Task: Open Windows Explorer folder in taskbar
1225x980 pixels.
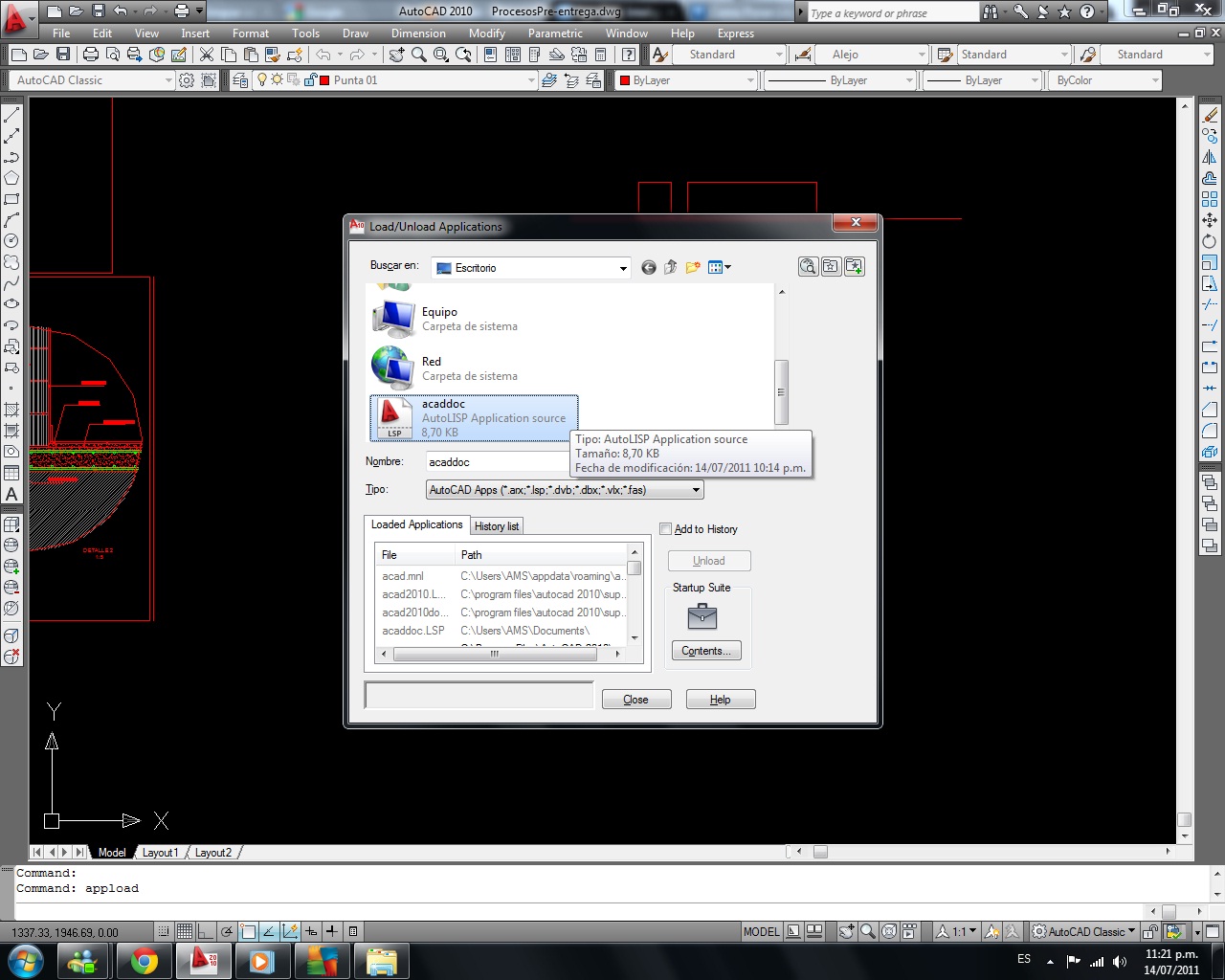Action: tap(382, 961)
